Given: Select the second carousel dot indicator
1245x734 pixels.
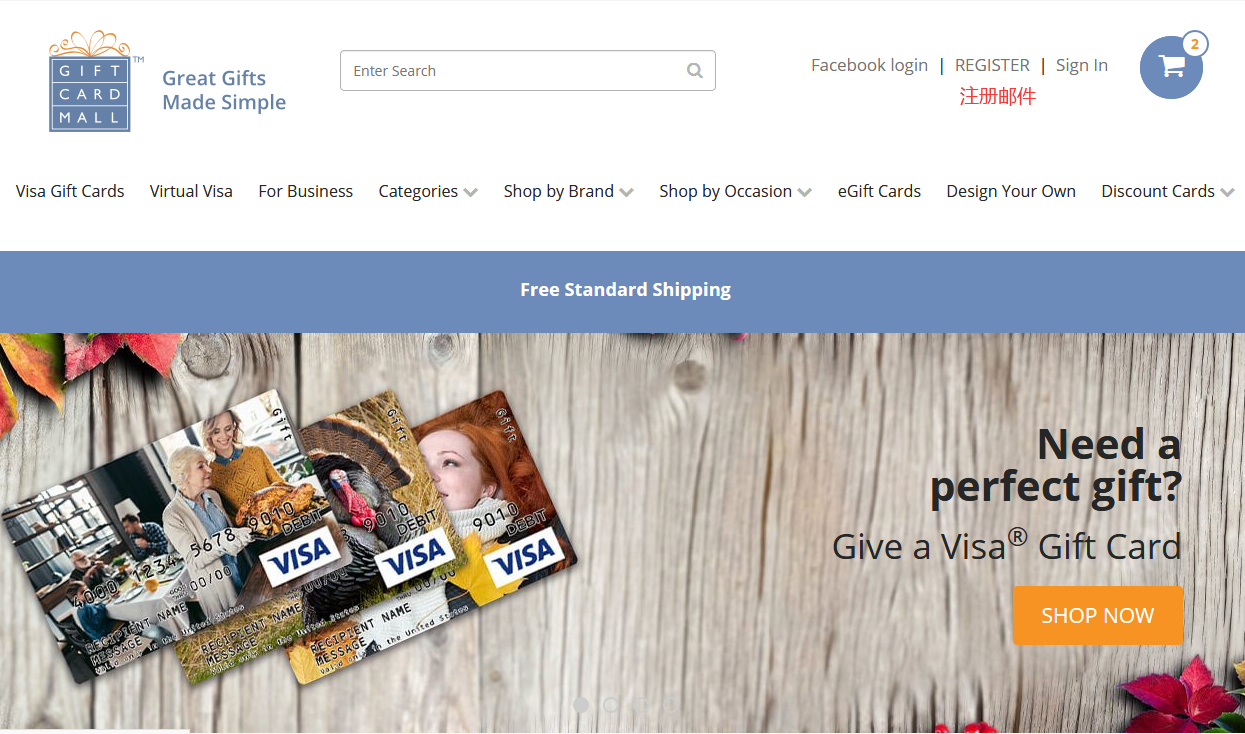Looking at the screenshot, I should coord(611,705).
